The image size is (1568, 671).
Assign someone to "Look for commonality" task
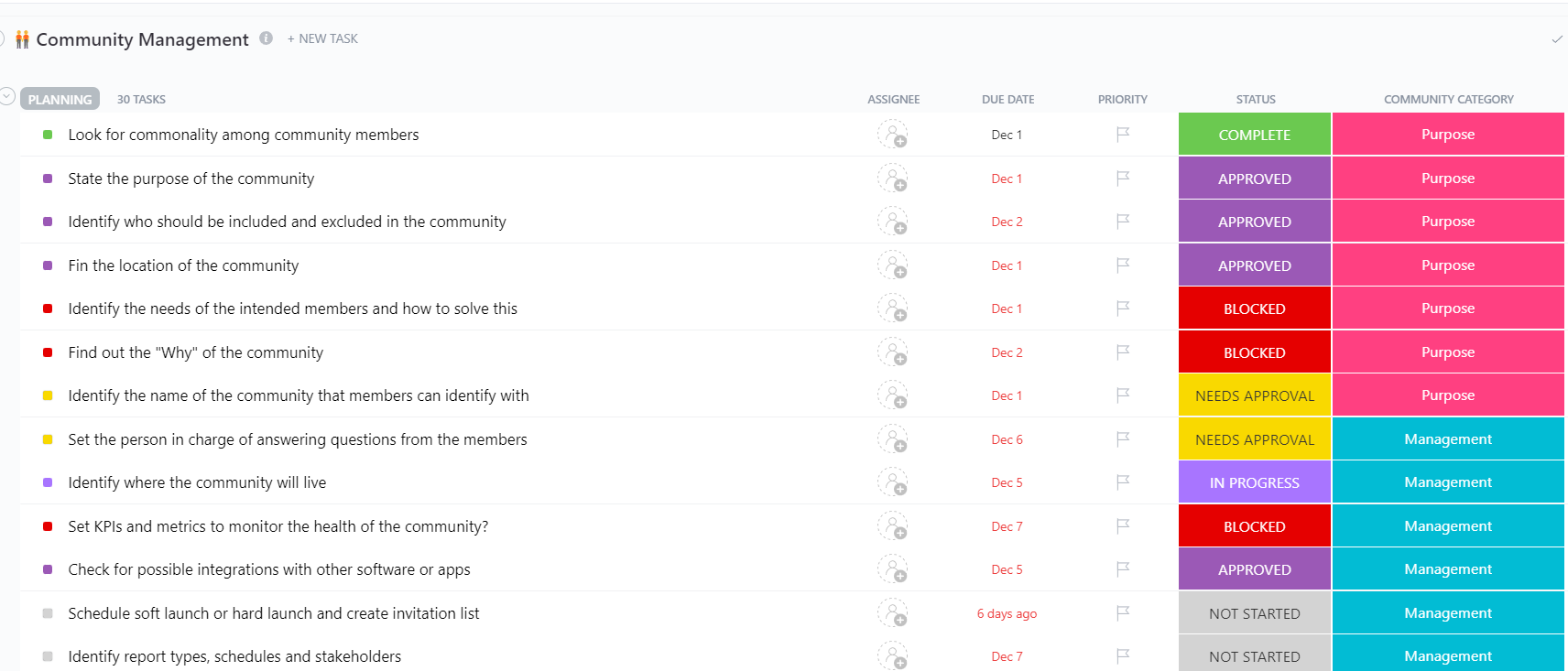[x=892, y=135]
